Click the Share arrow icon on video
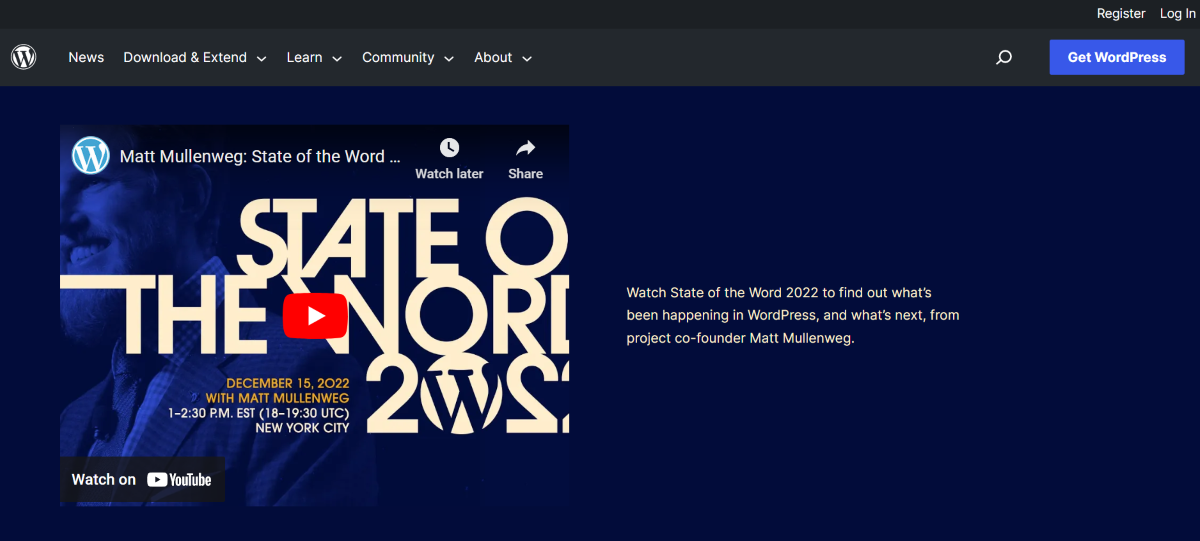The image size is (1200, 541). [525, 148]
